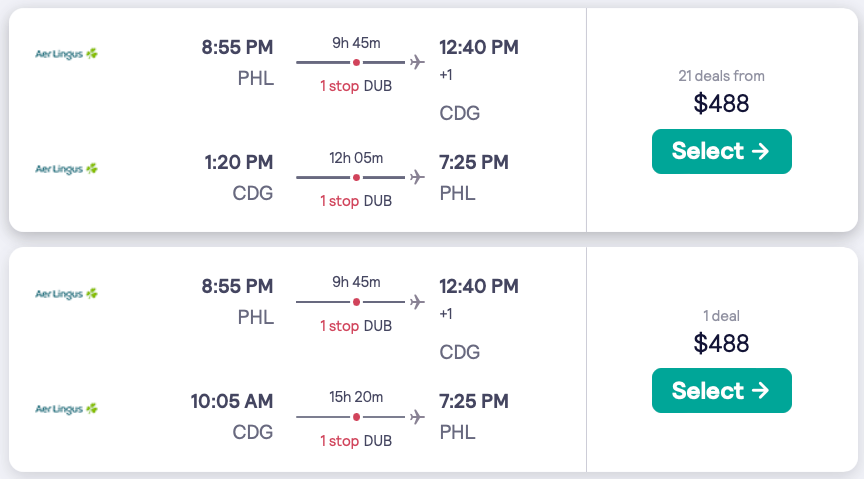The width and height of the screenshot is (864, 479).
Task: Click the "21 deals from" label
Action: point(721,76)
